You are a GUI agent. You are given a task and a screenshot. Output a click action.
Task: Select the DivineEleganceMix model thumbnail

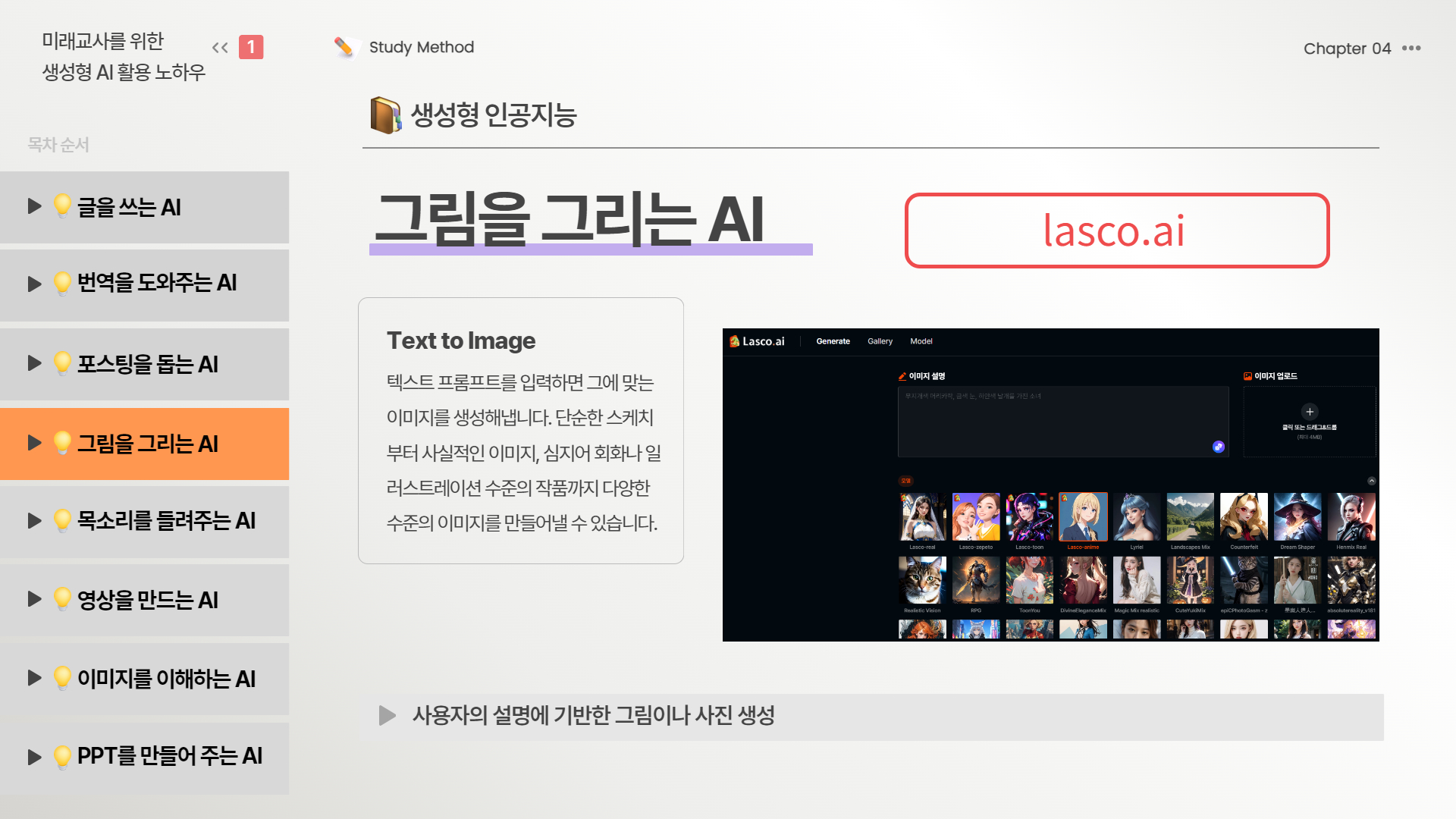pos(1083,580)
